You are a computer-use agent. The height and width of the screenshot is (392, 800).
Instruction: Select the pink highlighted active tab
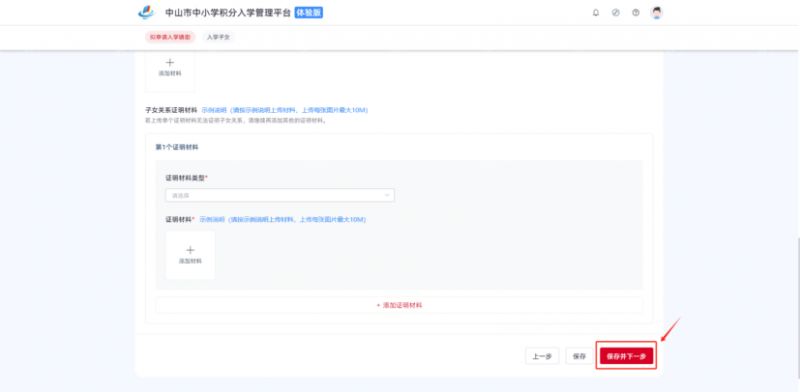click(x=170, y=37)
